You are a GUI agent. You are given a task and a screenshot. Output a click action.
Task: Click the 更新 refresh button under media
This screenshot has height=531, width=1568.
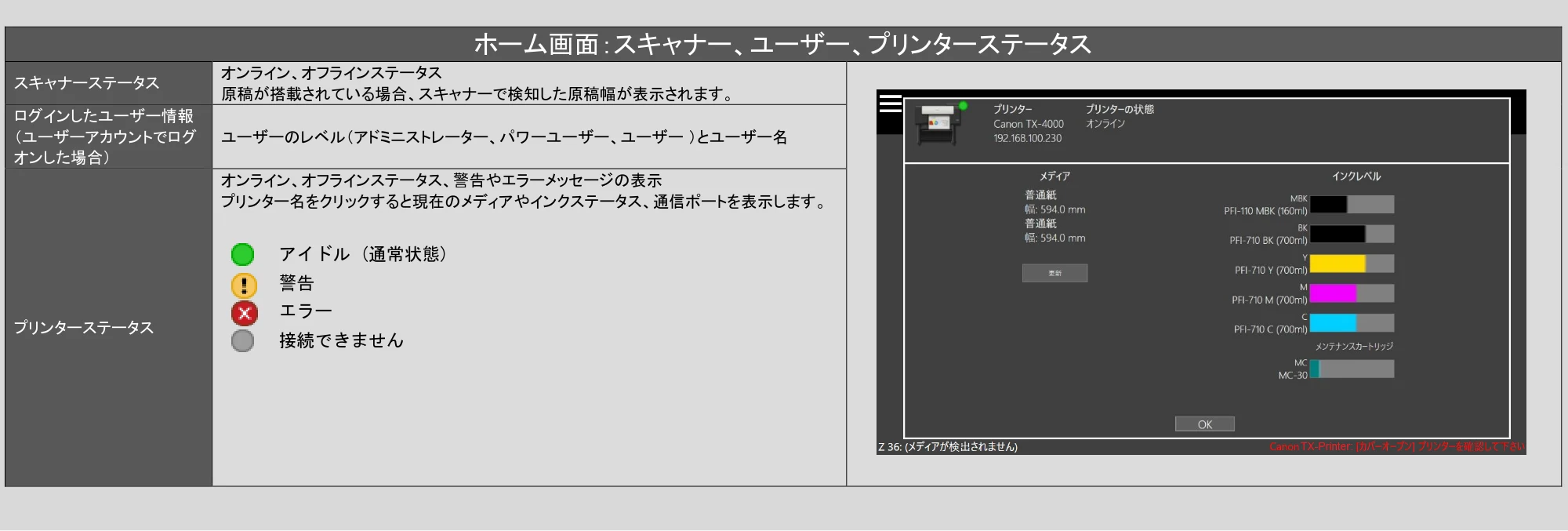coord(1054,273)
